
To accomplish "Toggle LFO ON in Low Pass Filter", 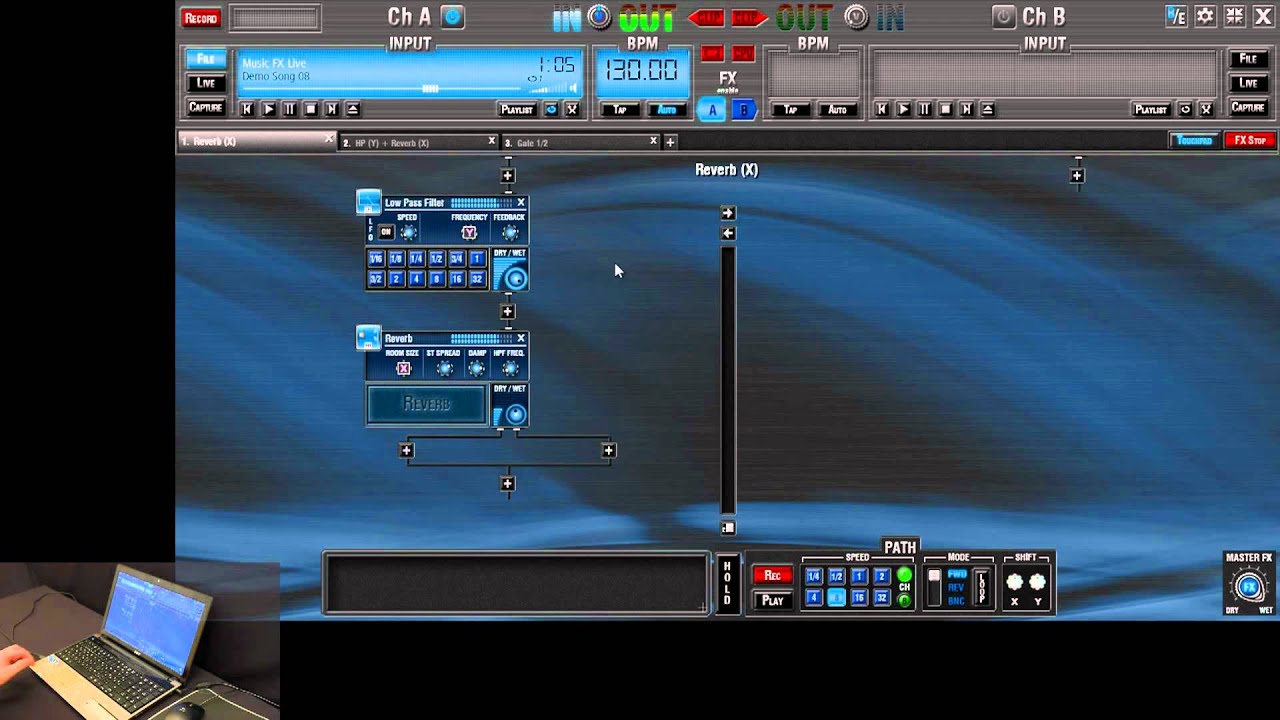I will point(386,232).
